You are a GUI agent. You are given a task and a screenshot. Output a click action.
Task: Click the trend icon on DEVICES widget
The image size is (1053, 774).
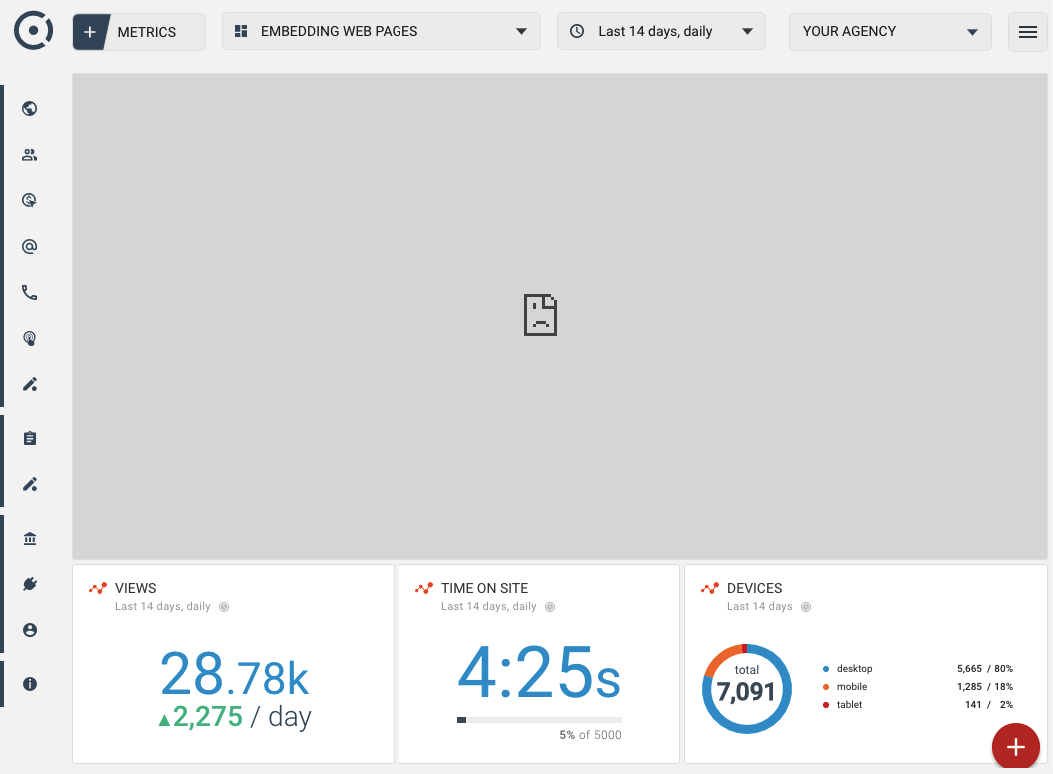pos(710,589)
